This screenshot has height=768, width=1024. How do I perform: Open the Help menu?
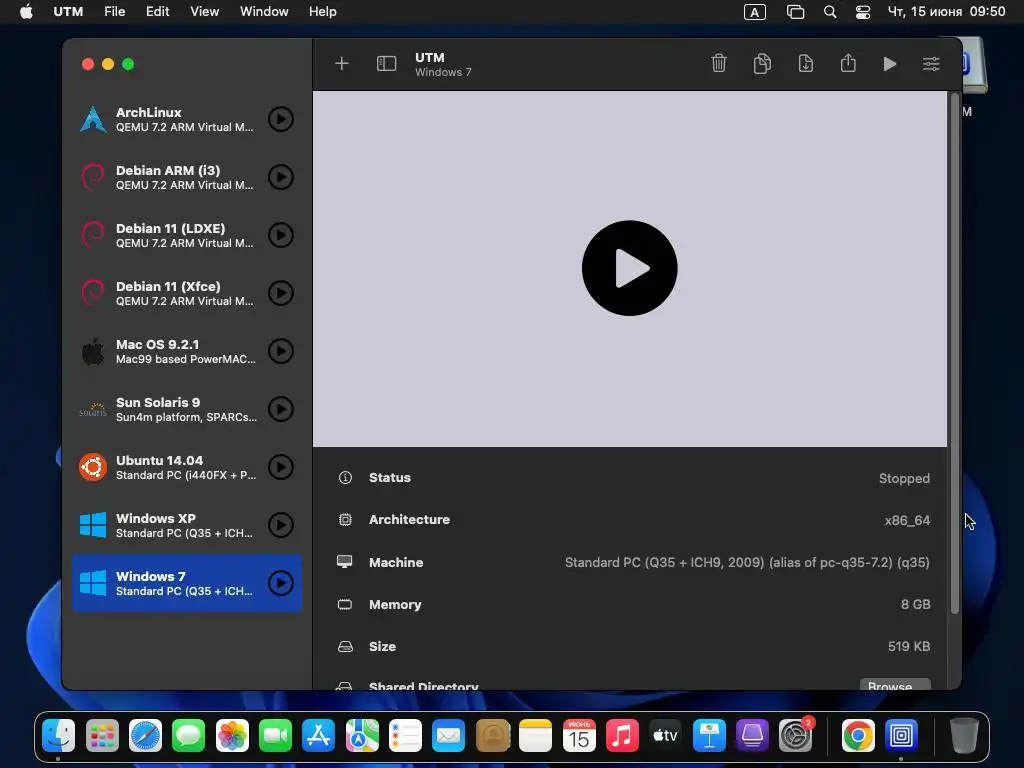coord(323,12)
